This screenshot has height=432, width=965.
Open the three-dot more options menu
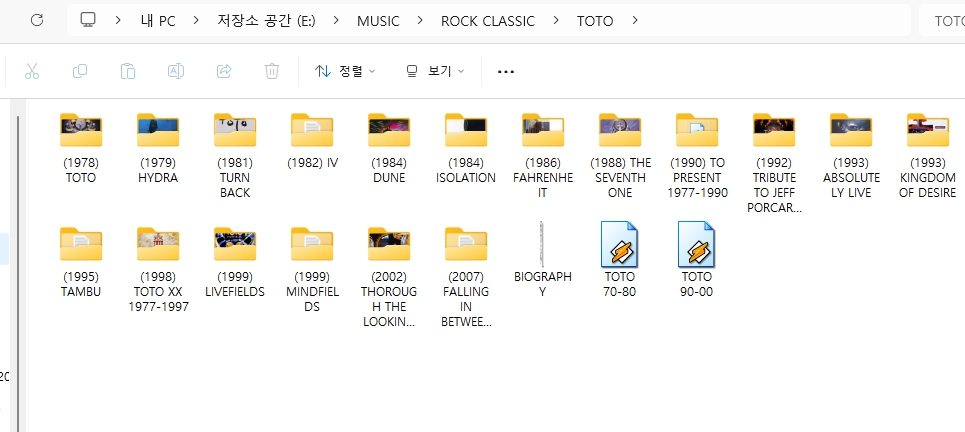click(x=506, y=71)
